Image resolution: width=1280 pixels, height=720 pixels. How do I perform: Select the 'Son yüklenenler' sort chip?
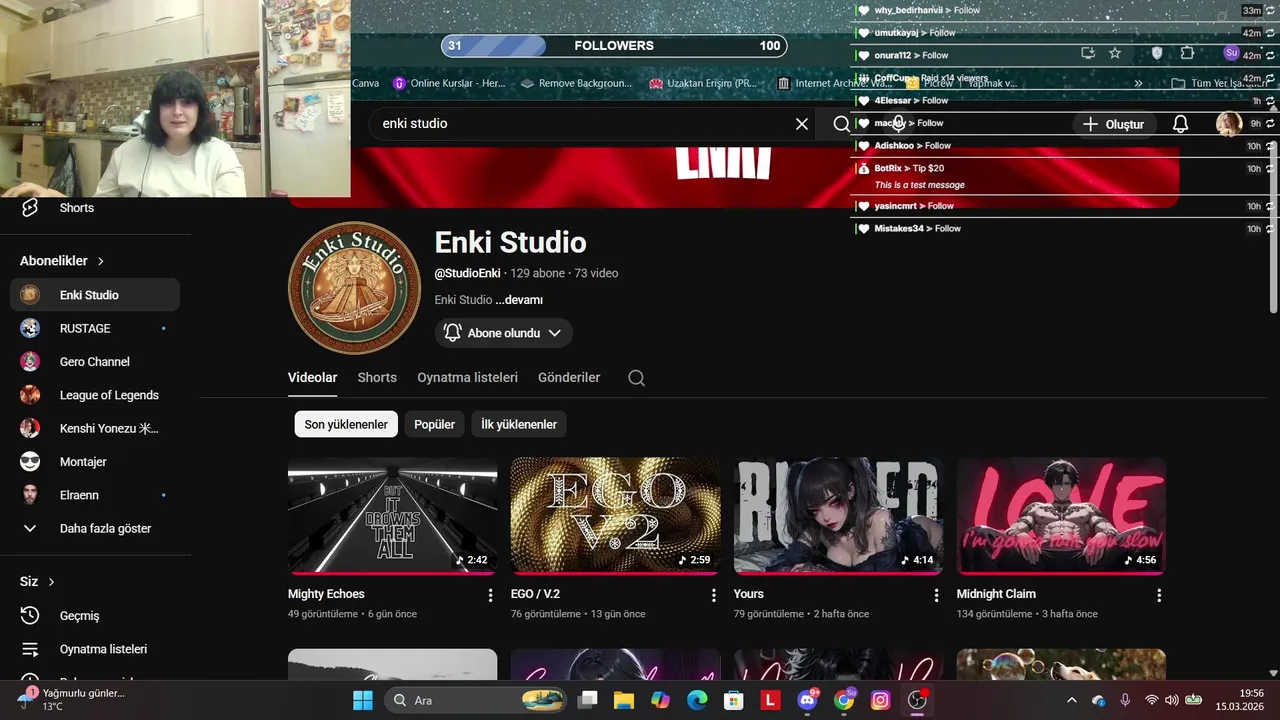click(346, 424)
